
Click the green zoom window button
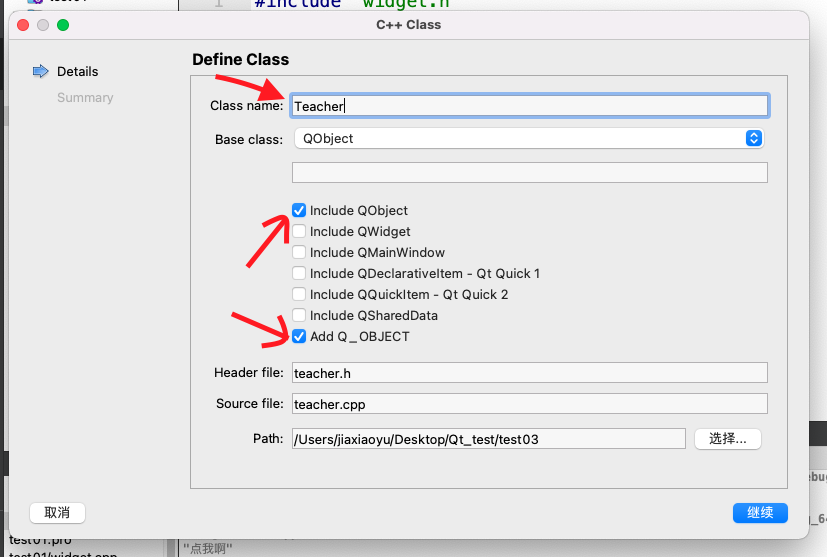click(63, 25)
